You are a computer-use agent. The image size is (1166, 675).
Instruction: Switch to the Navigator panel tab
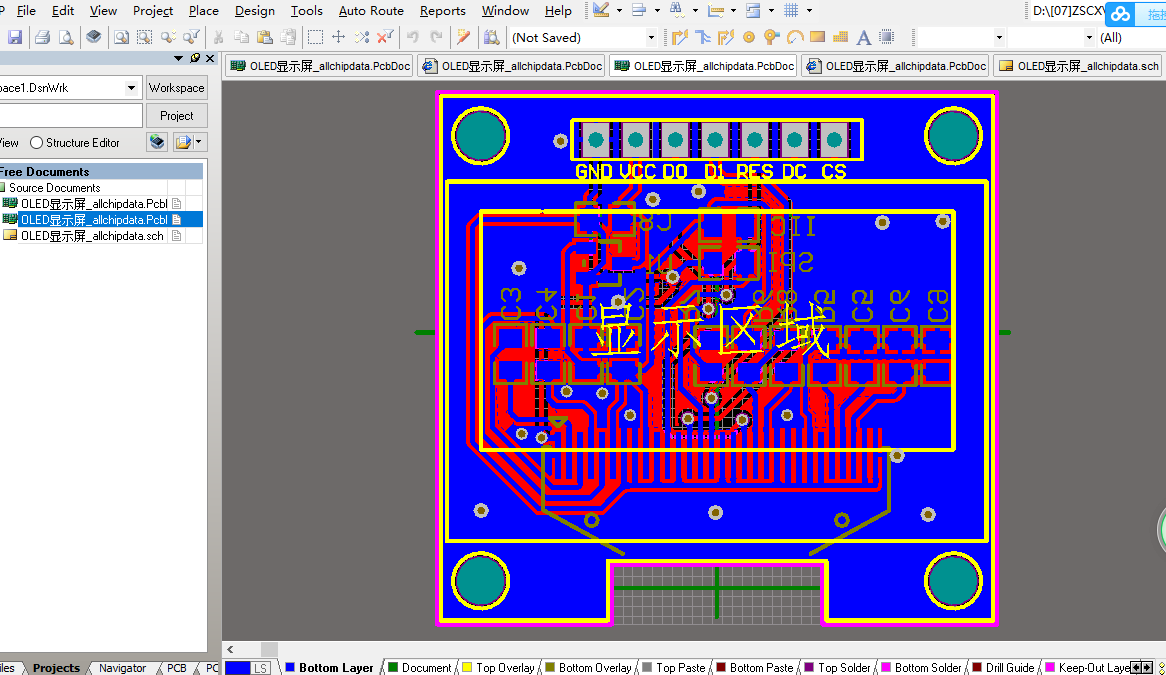(x=123, y=668)
